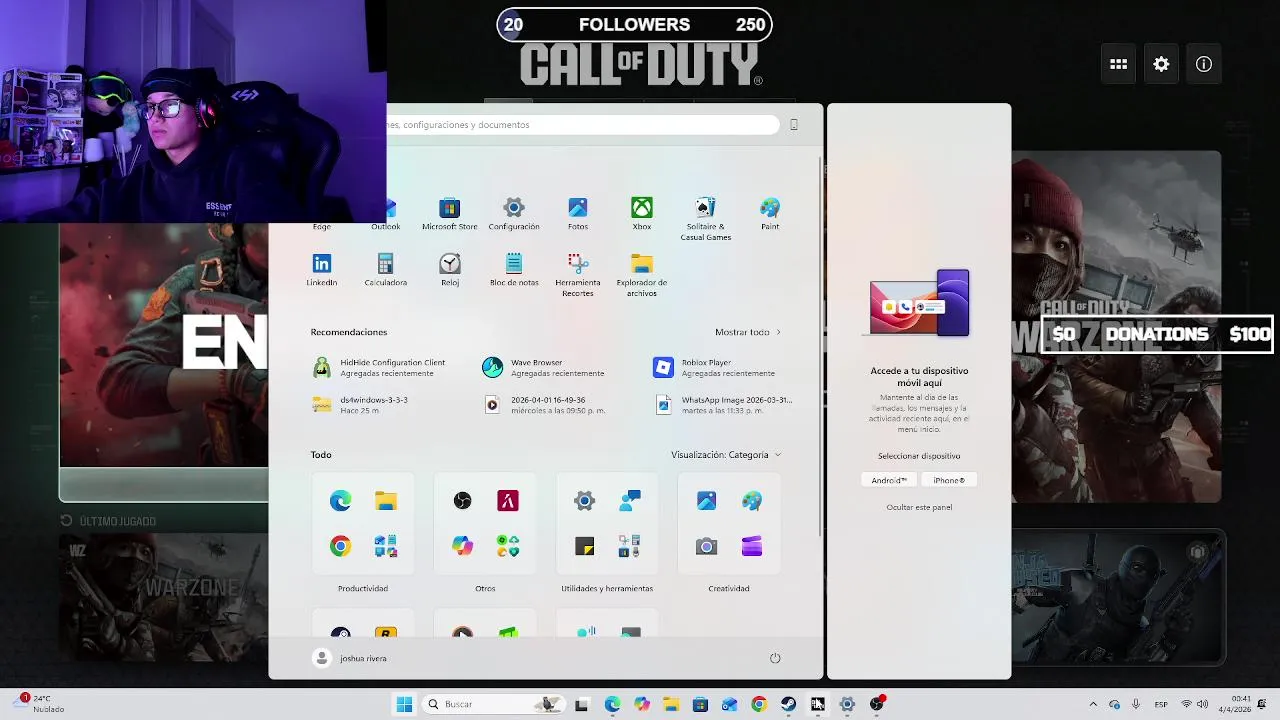
Task: Open Call of Duty launcher settings gear
Action: tap(1161, 64)
